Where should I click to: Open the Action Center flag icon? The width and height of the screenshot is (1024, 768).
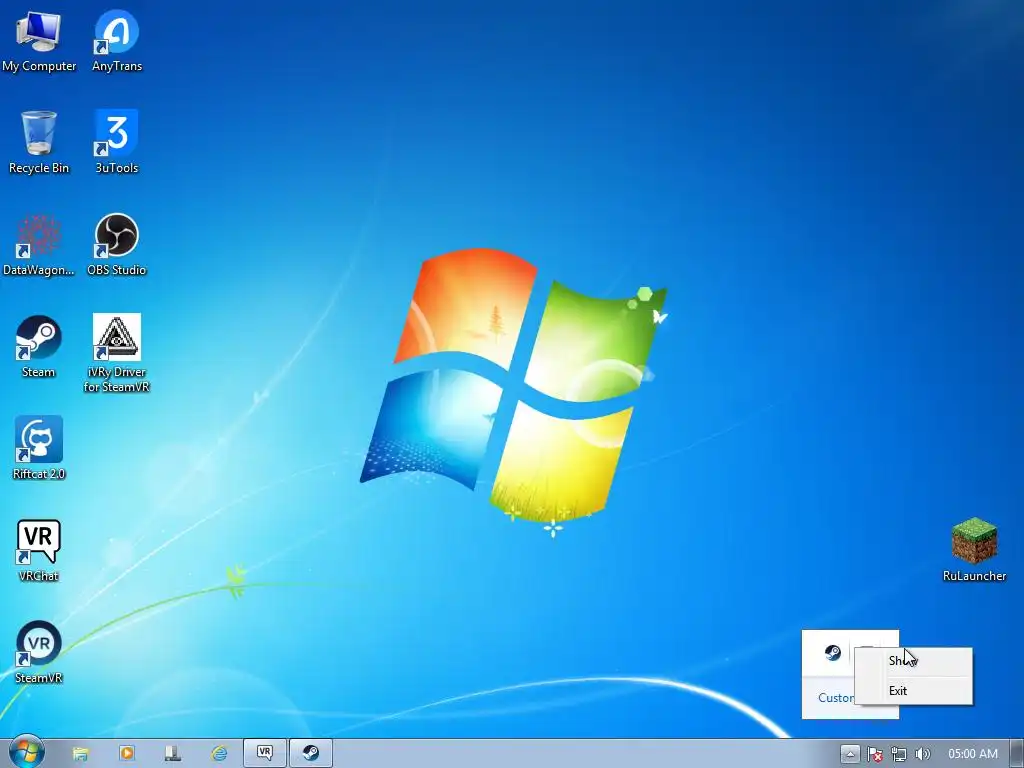(874, 754)
